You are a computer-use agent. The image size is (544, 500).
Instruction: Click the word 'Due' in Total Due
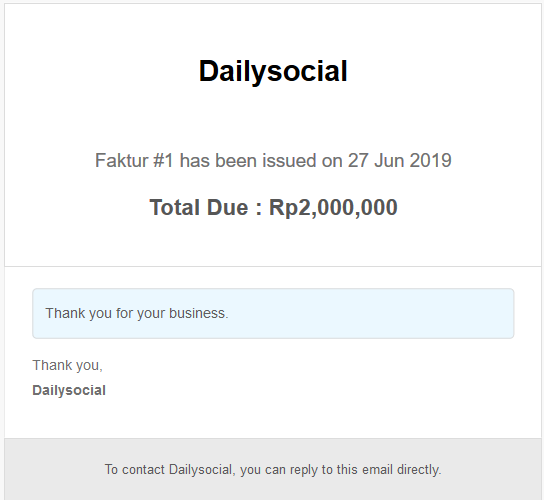pos(227,207)
